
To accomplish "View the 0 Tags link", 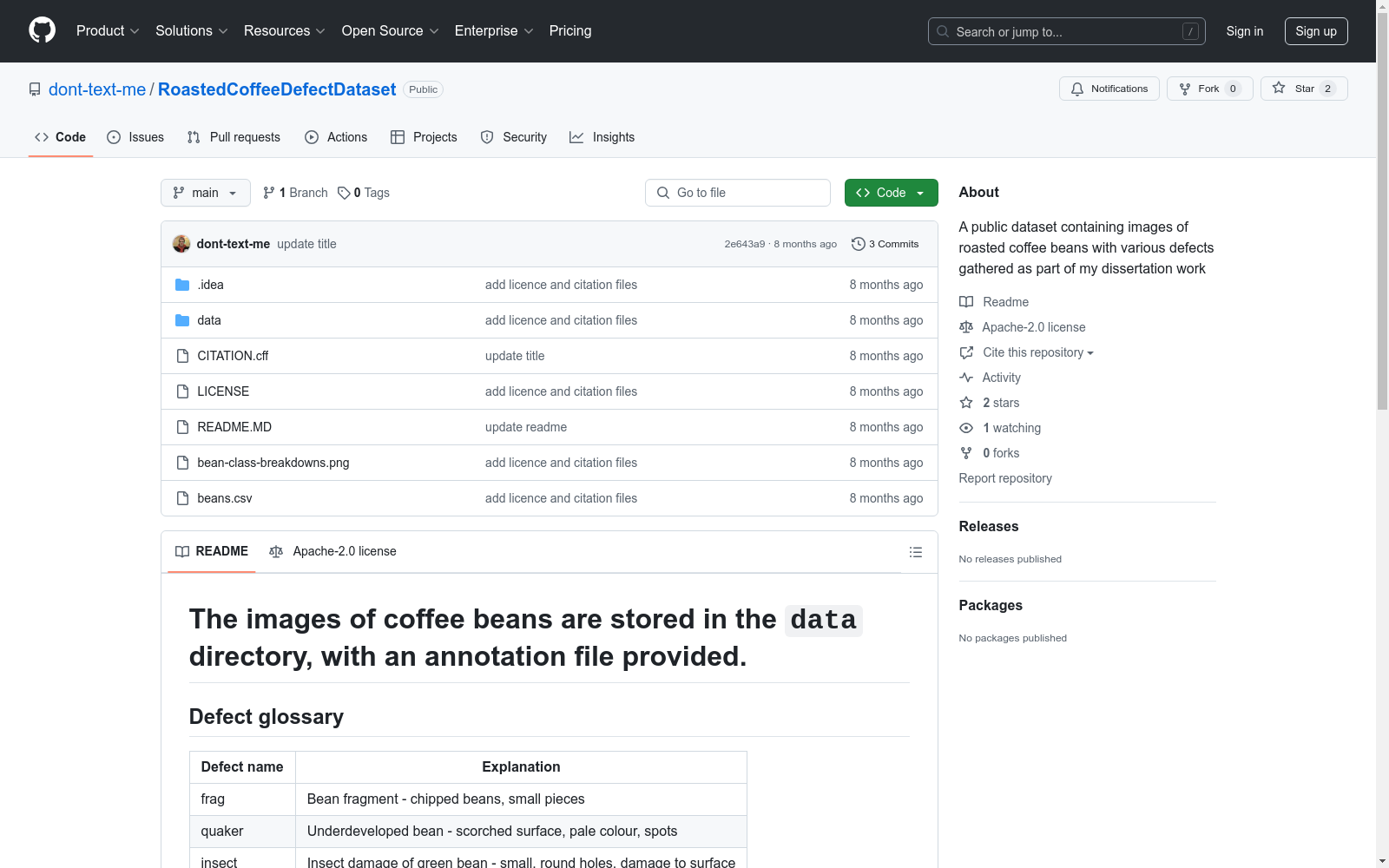I will point(364,193).
